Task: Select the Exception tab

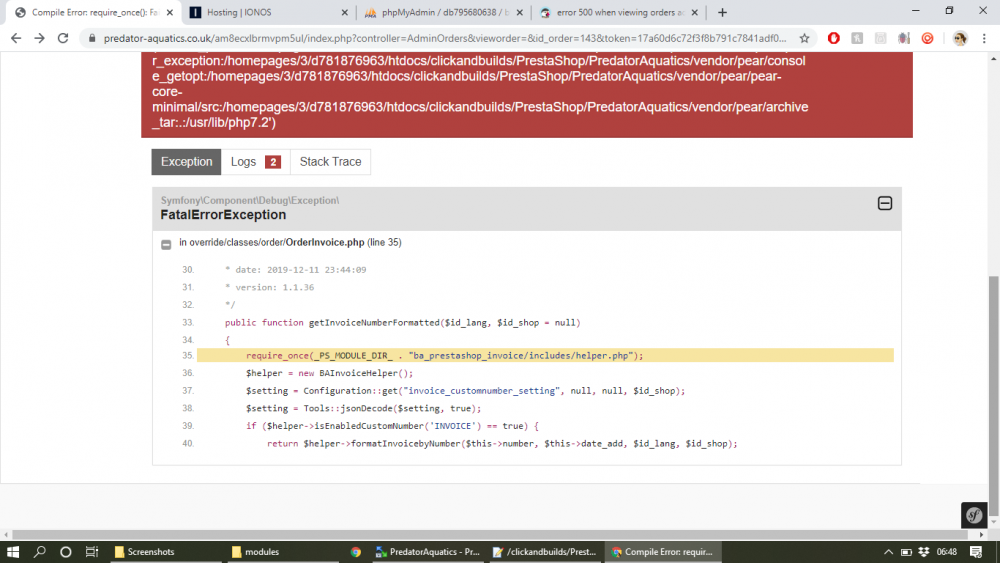Action: click(x=186, y=162)
